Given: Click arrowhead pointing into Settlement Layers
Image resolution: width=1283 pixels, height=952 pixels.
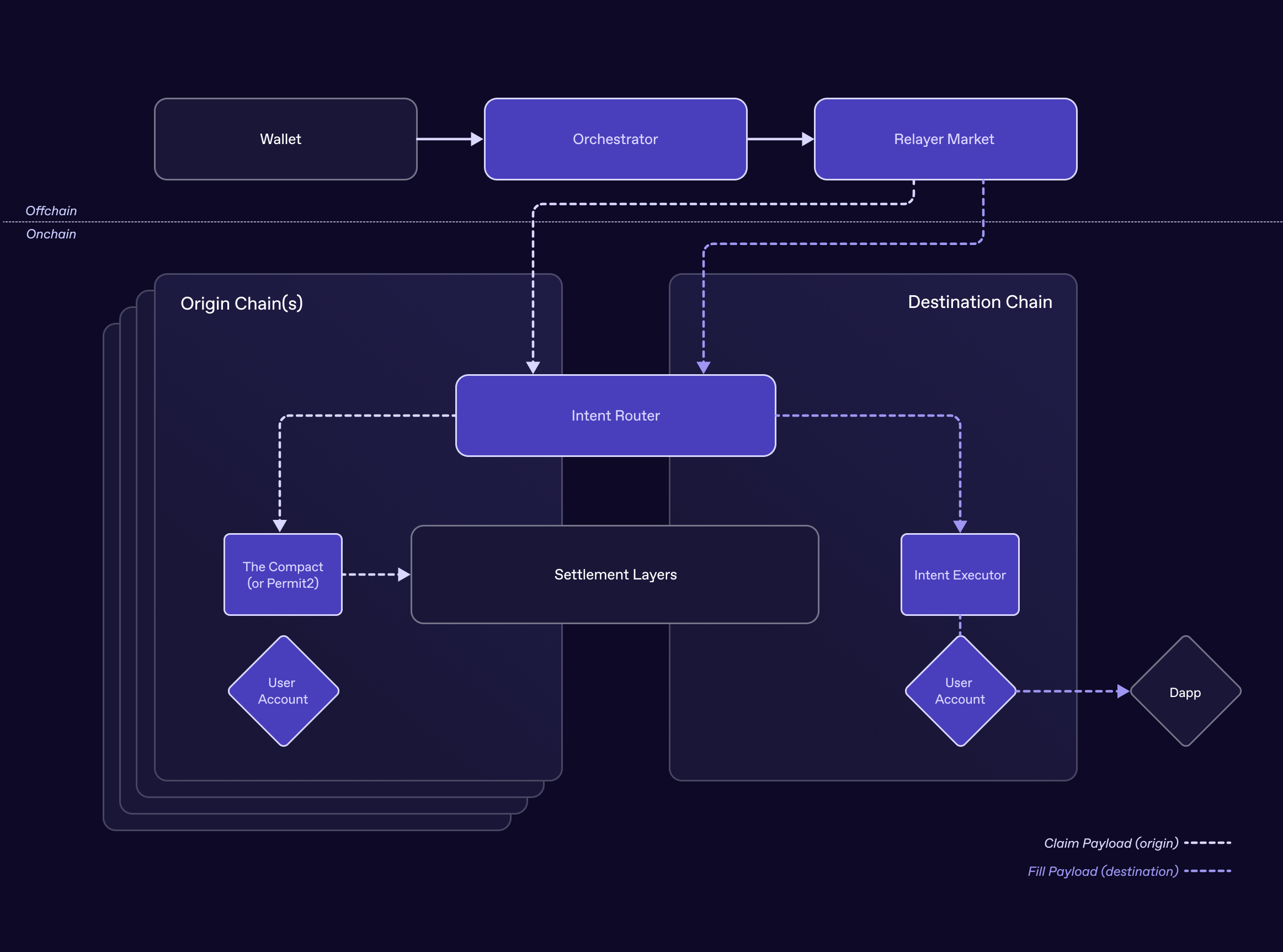Looking at the screenshot, I should (404, 575).
